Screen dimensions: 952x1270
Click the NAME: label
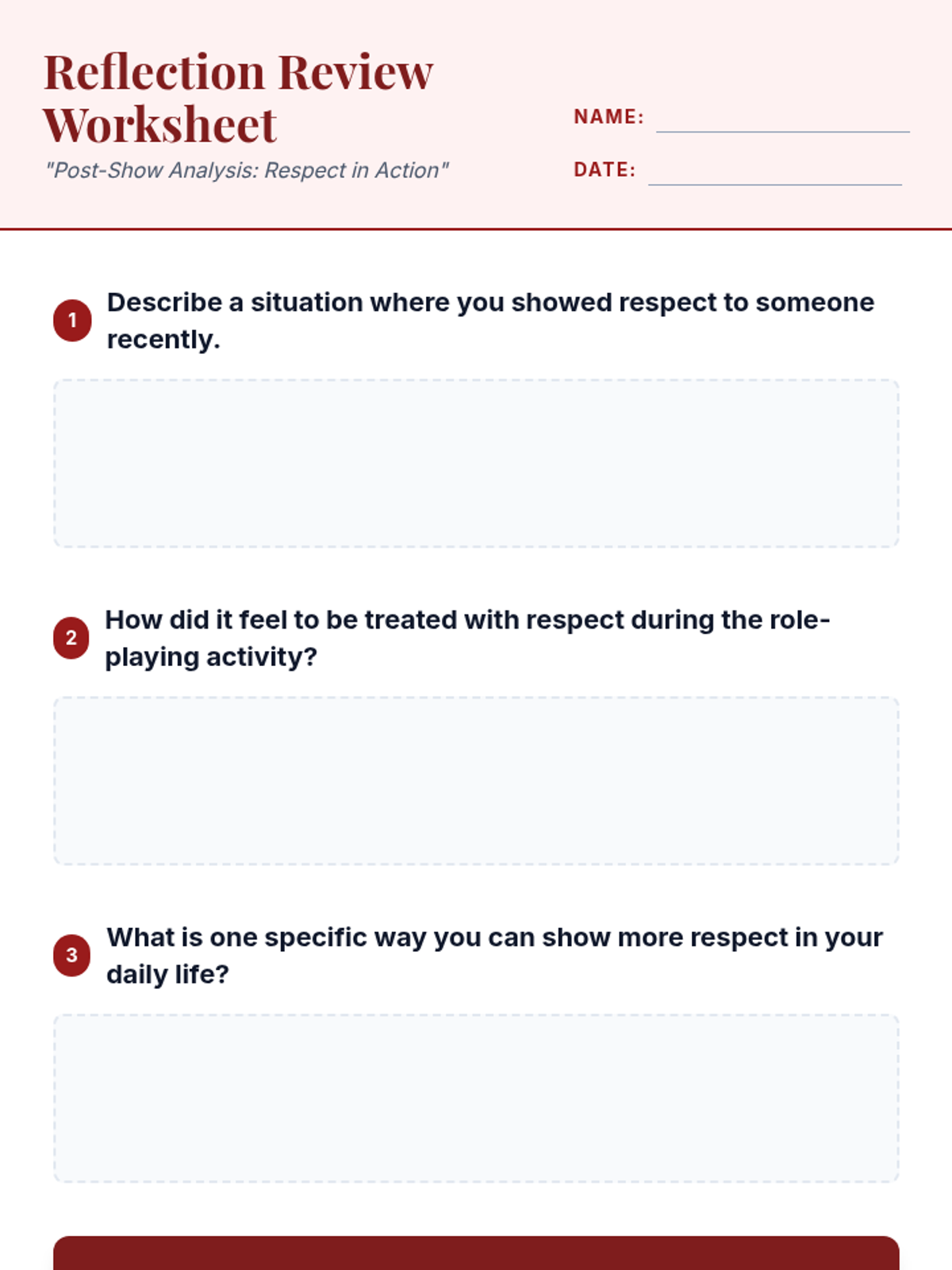(x=608, y=117)
